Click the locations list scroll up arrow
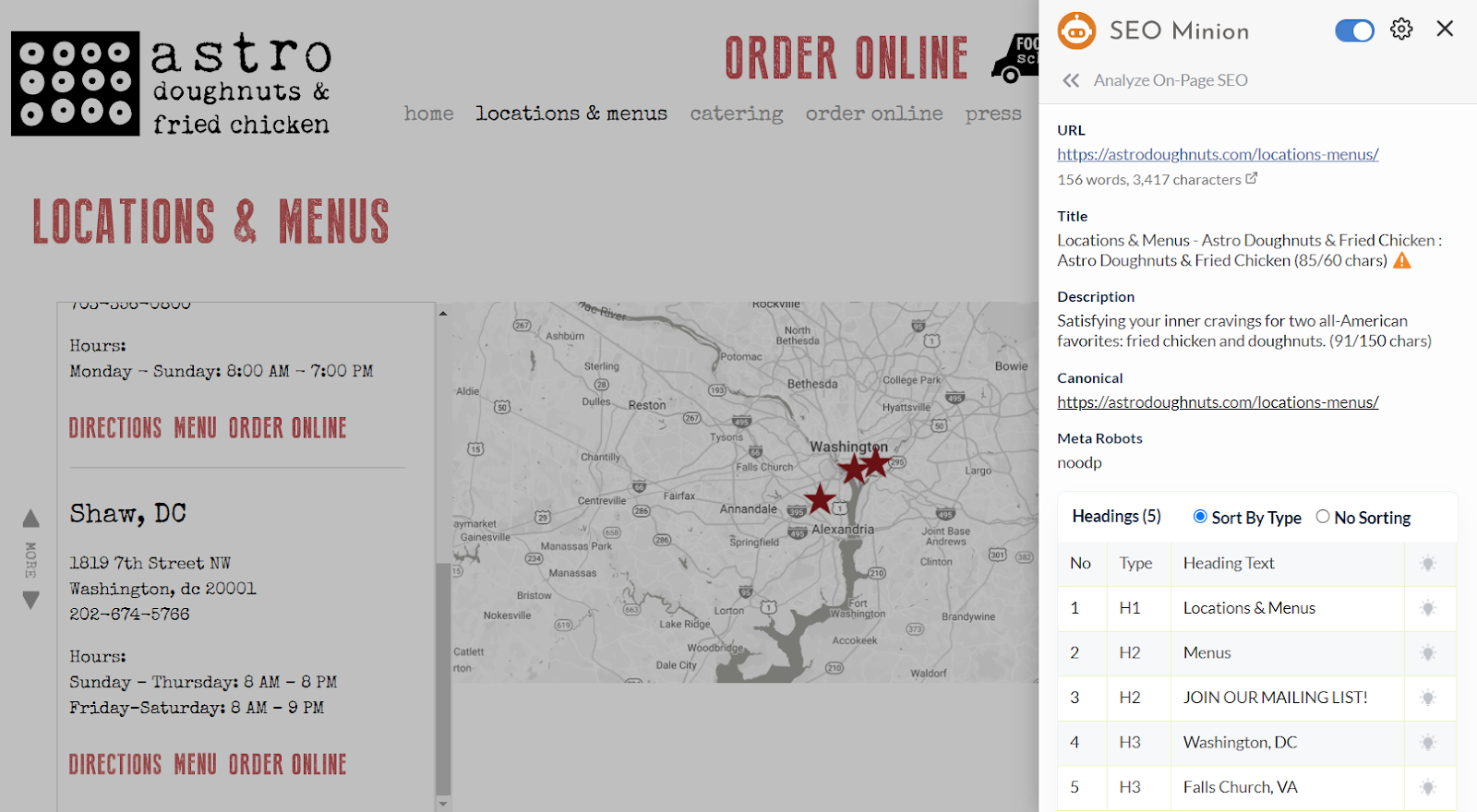The height and width of the screenshot is (812, 1477). pos(443,314)
